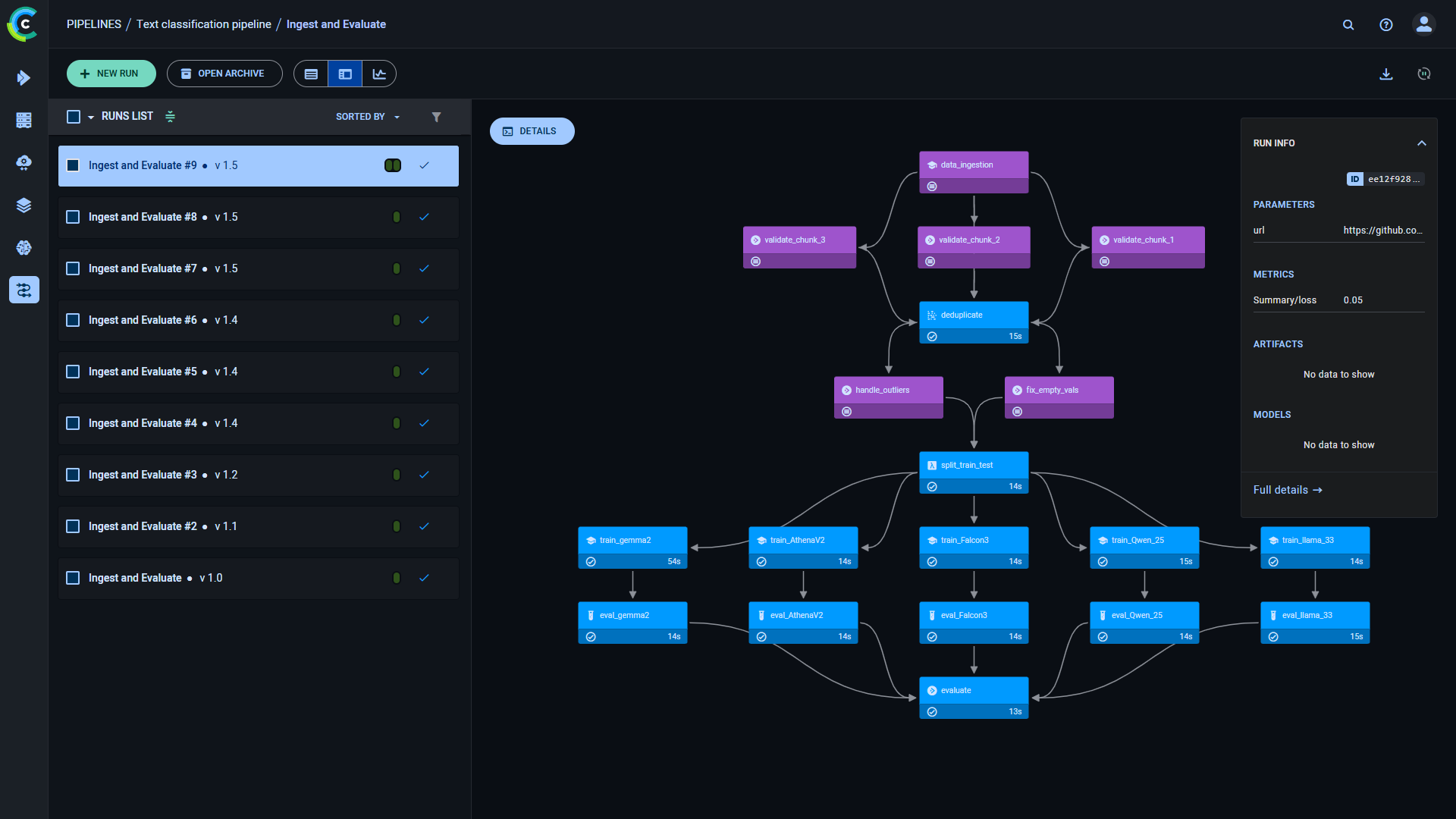Screen dimensions: 1456x819
Task: Click the filter funnel icon in runs list
Action: click(x=436, y=117)
